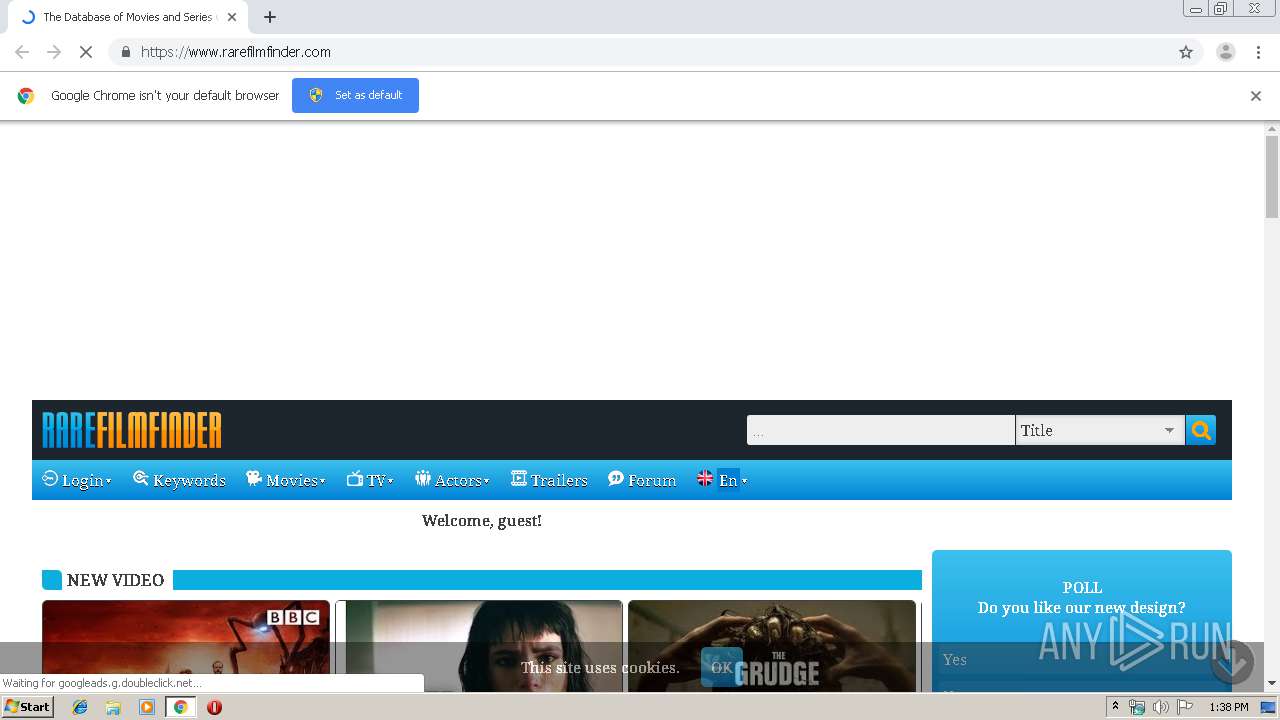Bookmark this page with the star
The width and height of the screenshot is (1280, 720).
pyautogui.click(x=1186, y=52)
